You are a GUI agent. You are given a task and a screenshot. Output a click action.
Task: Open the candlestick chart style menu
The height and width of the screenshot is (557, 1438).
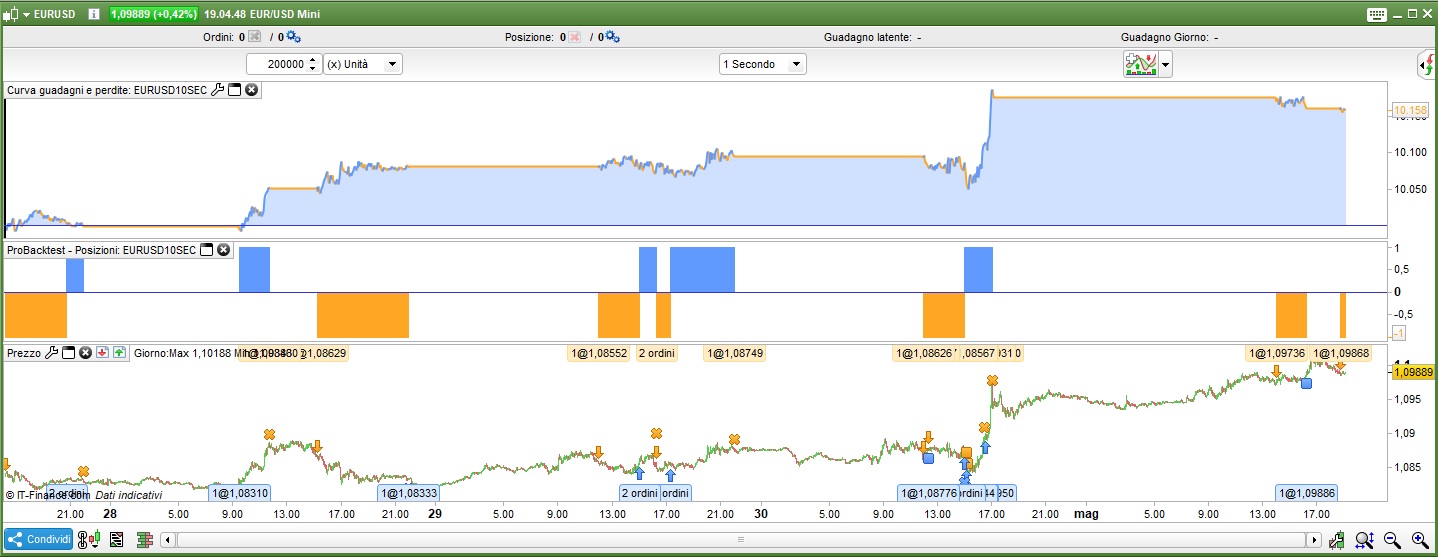pyautogui.click(x=16, y=13)
